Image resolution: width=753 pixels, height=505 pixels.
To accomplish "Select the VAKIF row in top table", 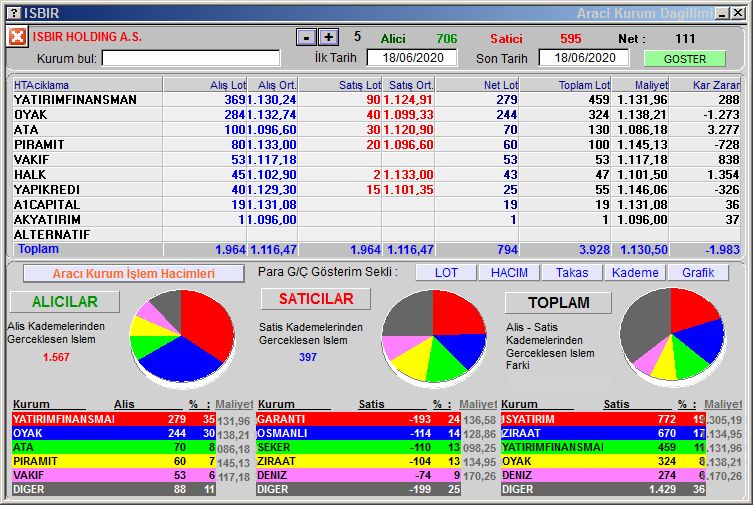I will (376, 159).
